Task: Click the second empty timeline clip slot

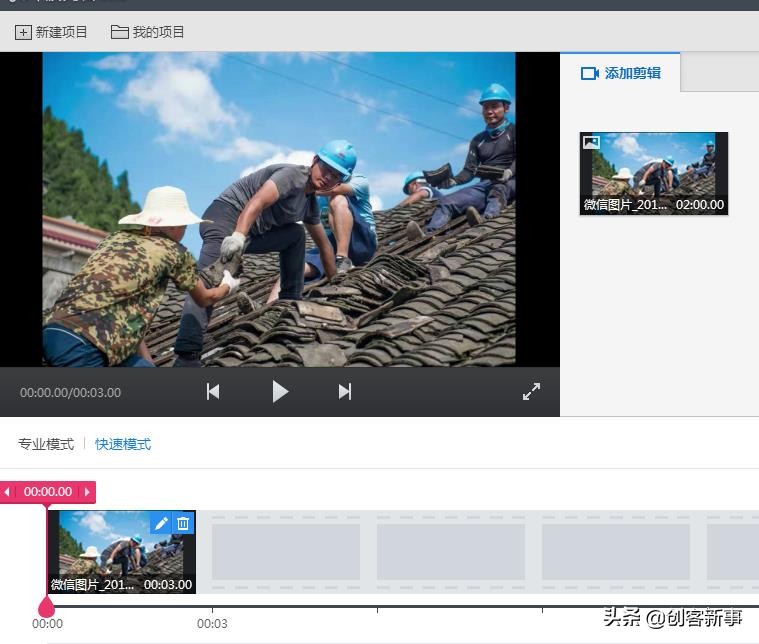Action: [x=451, y=552]
